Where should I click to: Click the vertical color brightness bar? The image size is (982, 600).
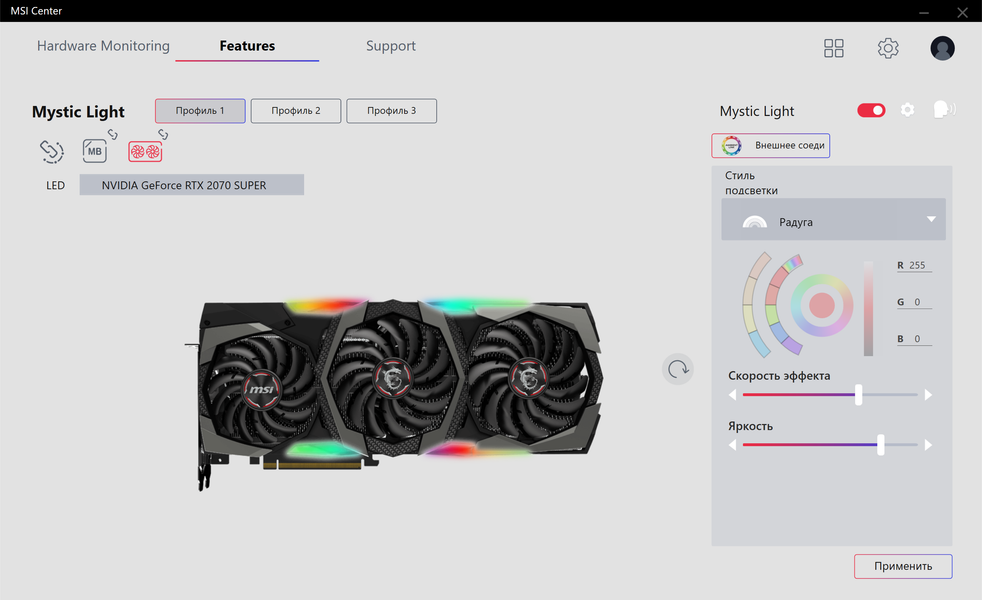tap(869, 308)
